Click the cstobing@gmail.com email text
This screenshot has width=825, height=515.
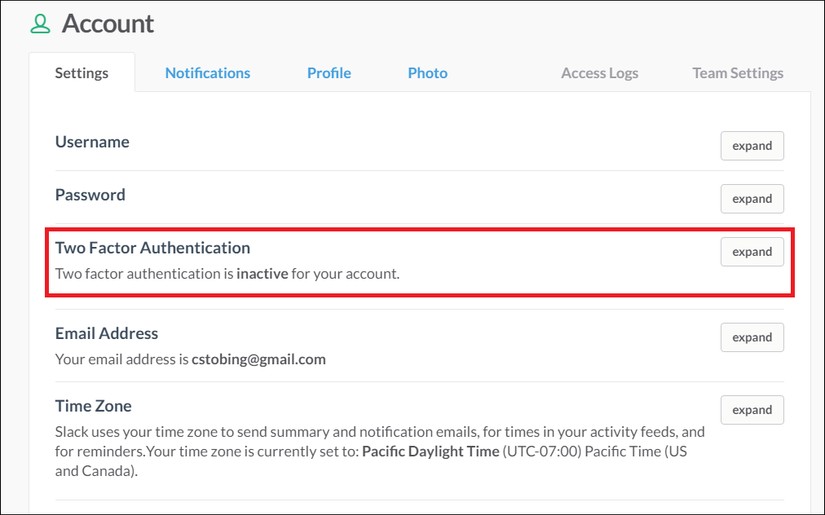tap(258, 359)
